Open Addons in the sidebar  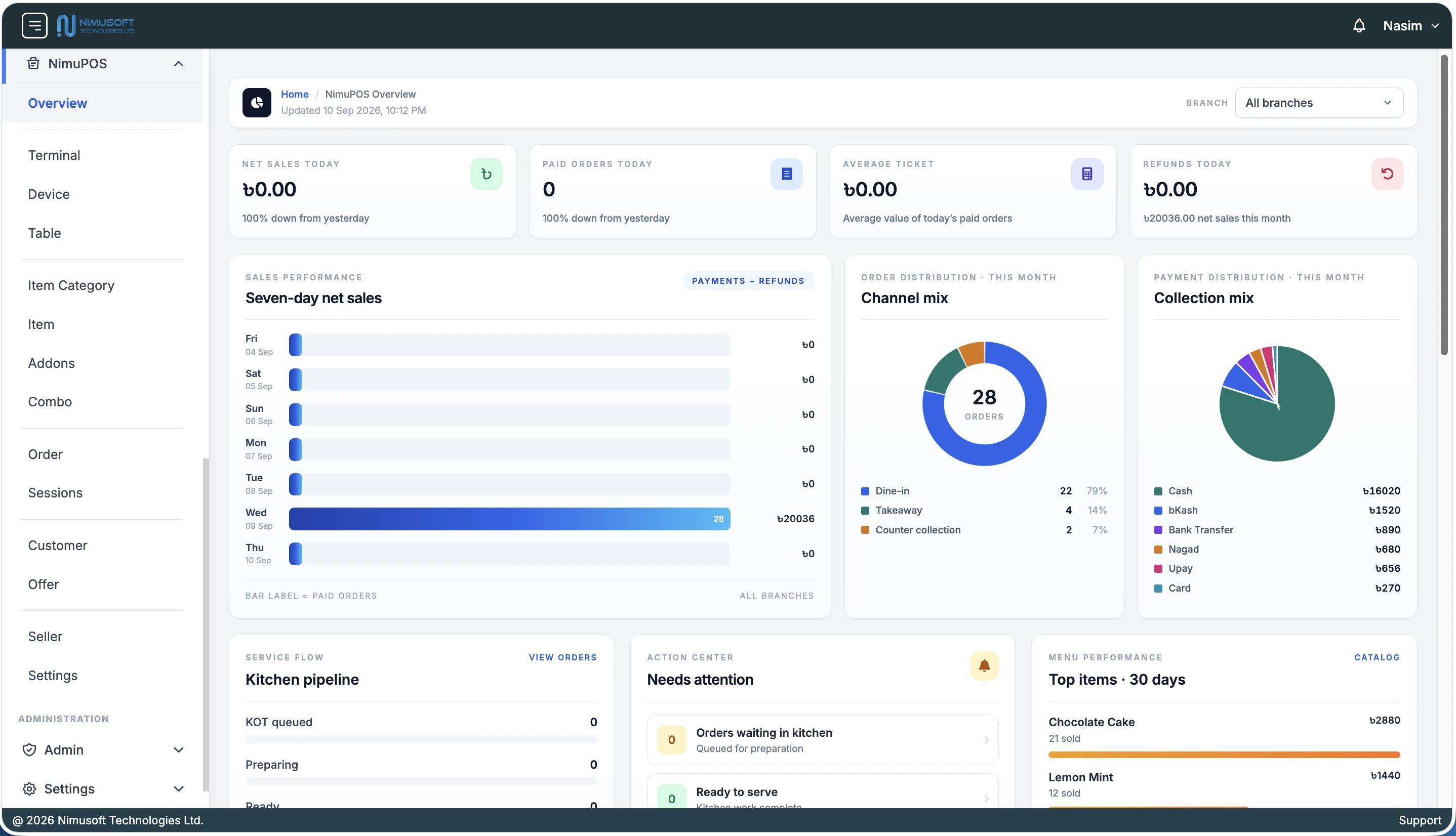coord(51,363)
